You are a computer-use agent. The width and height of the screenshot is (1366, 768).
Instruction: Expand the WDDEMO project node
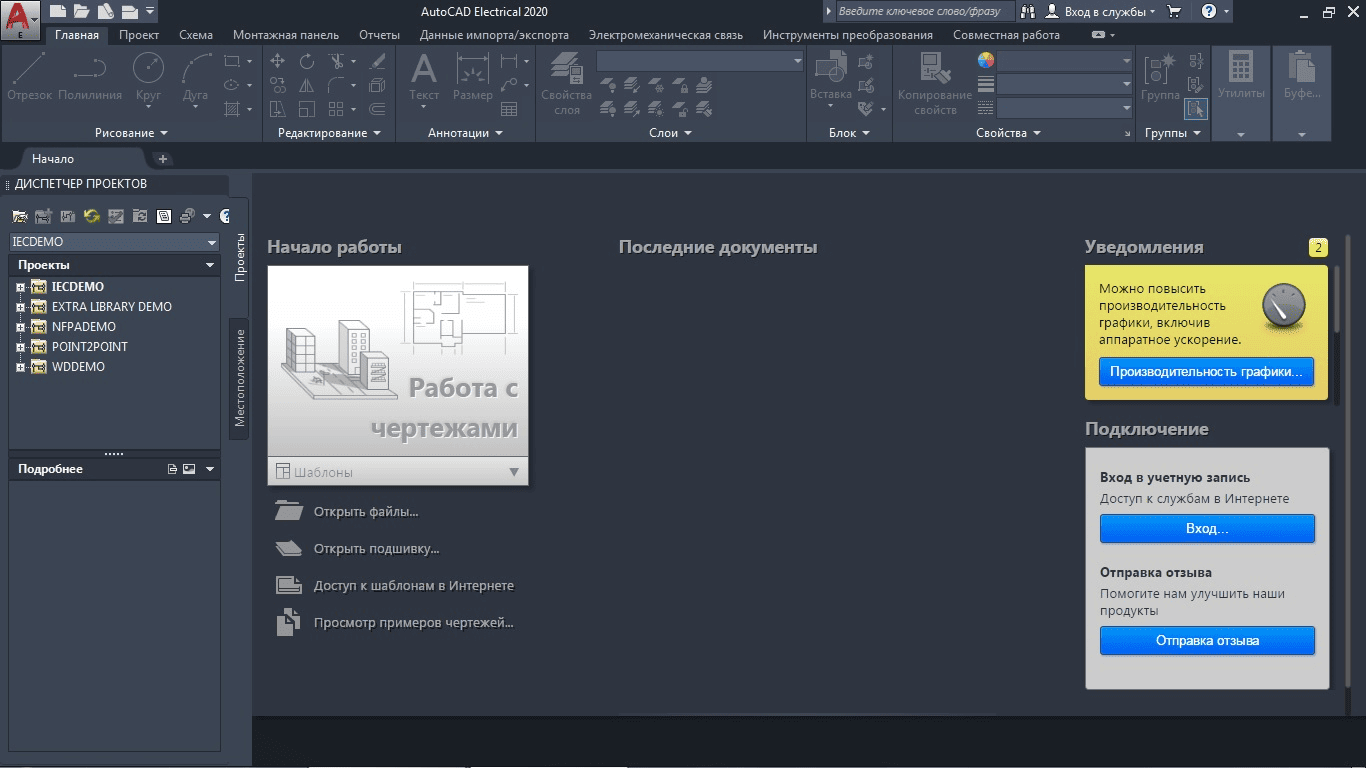pos(21,367)
